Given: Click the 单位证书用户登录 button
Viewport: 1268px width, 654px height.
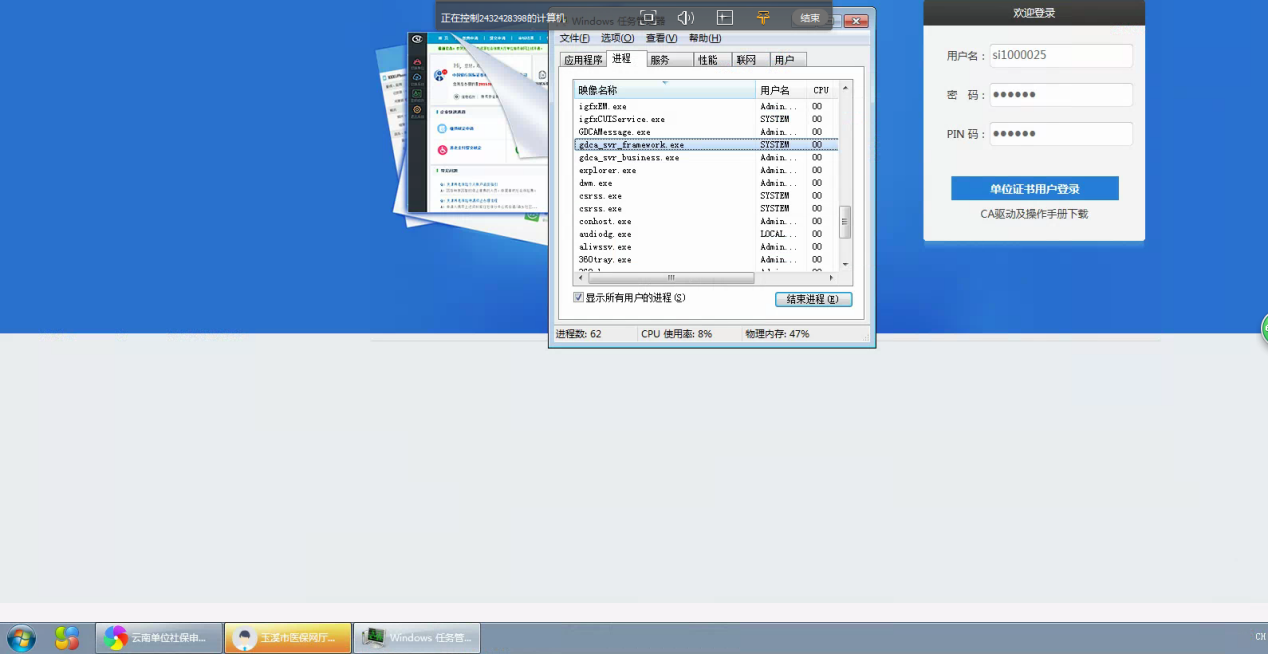Looking at the screenshot, I should point(1034,189).
